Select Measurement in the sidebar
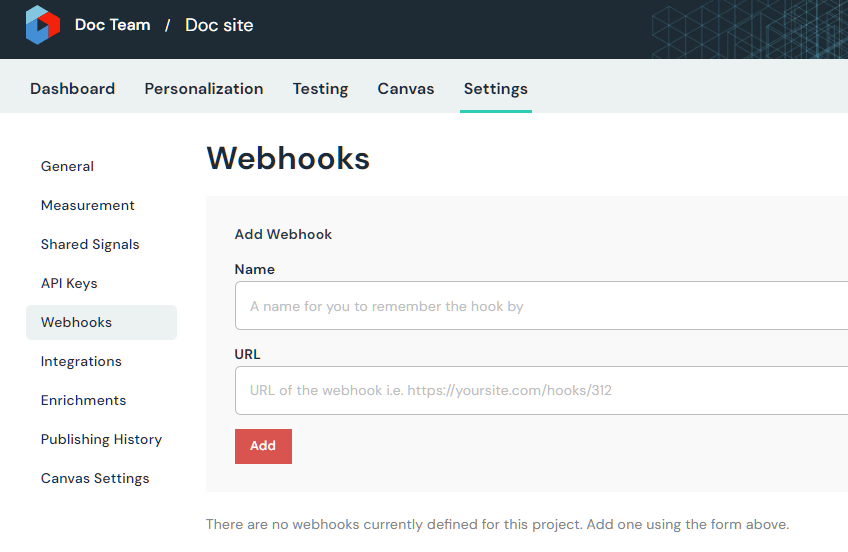The image size is (848, 552). (x=88, y=205)
